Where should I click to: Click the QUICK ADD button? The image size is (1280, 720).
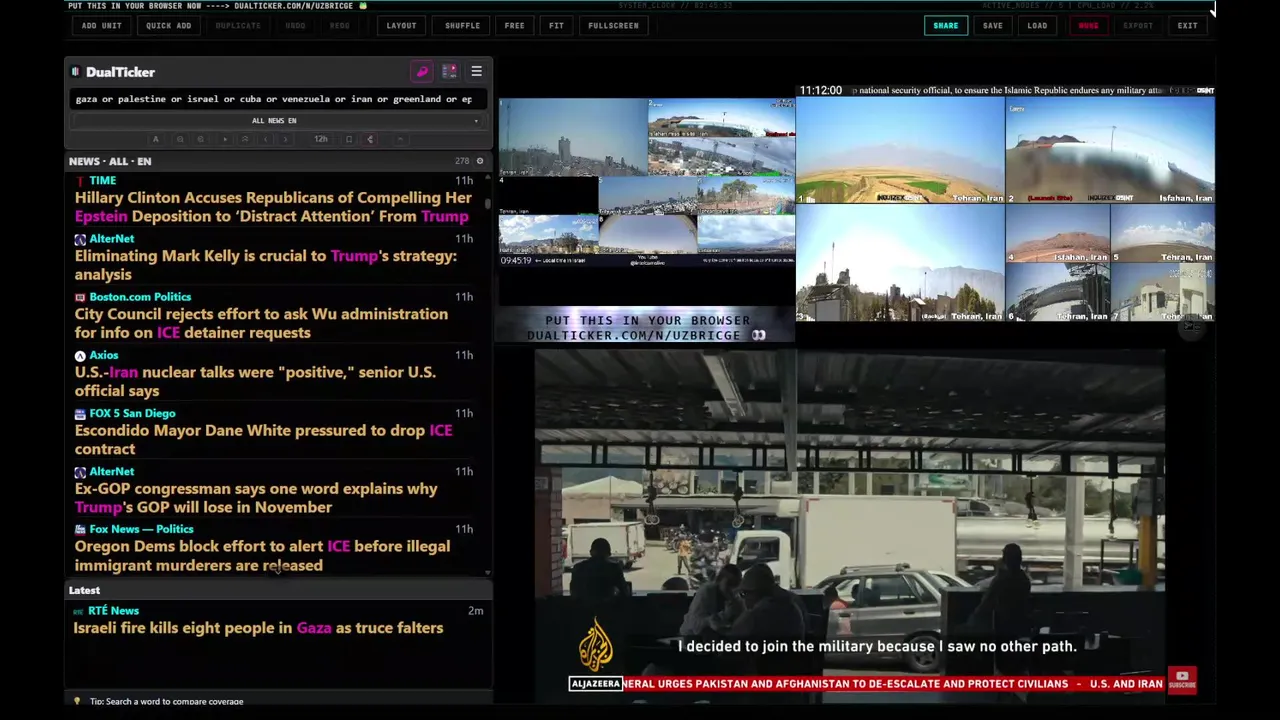[168, 26]
